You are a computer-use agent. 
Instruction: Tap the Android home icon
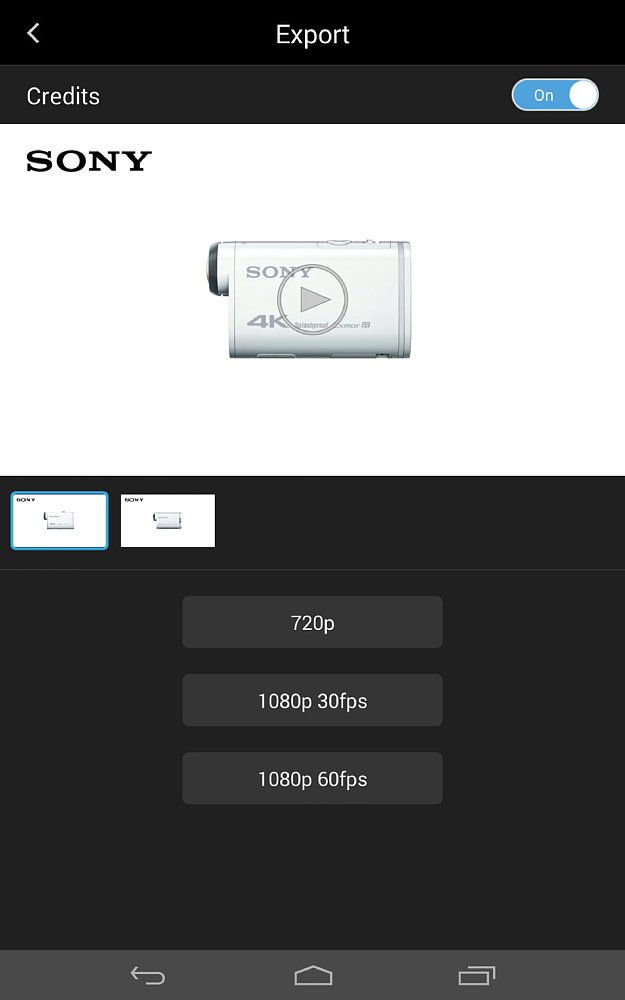pyautogui.click(x=313, y=975)
